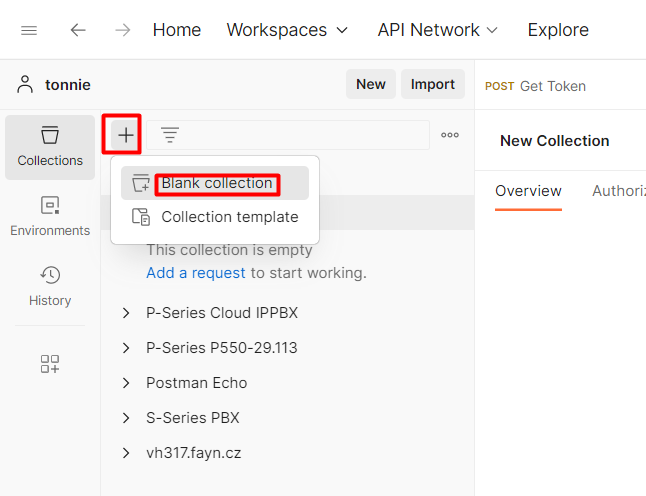
Task: Choose Blank collection from the menu
Action: click(x=215, y=183)
